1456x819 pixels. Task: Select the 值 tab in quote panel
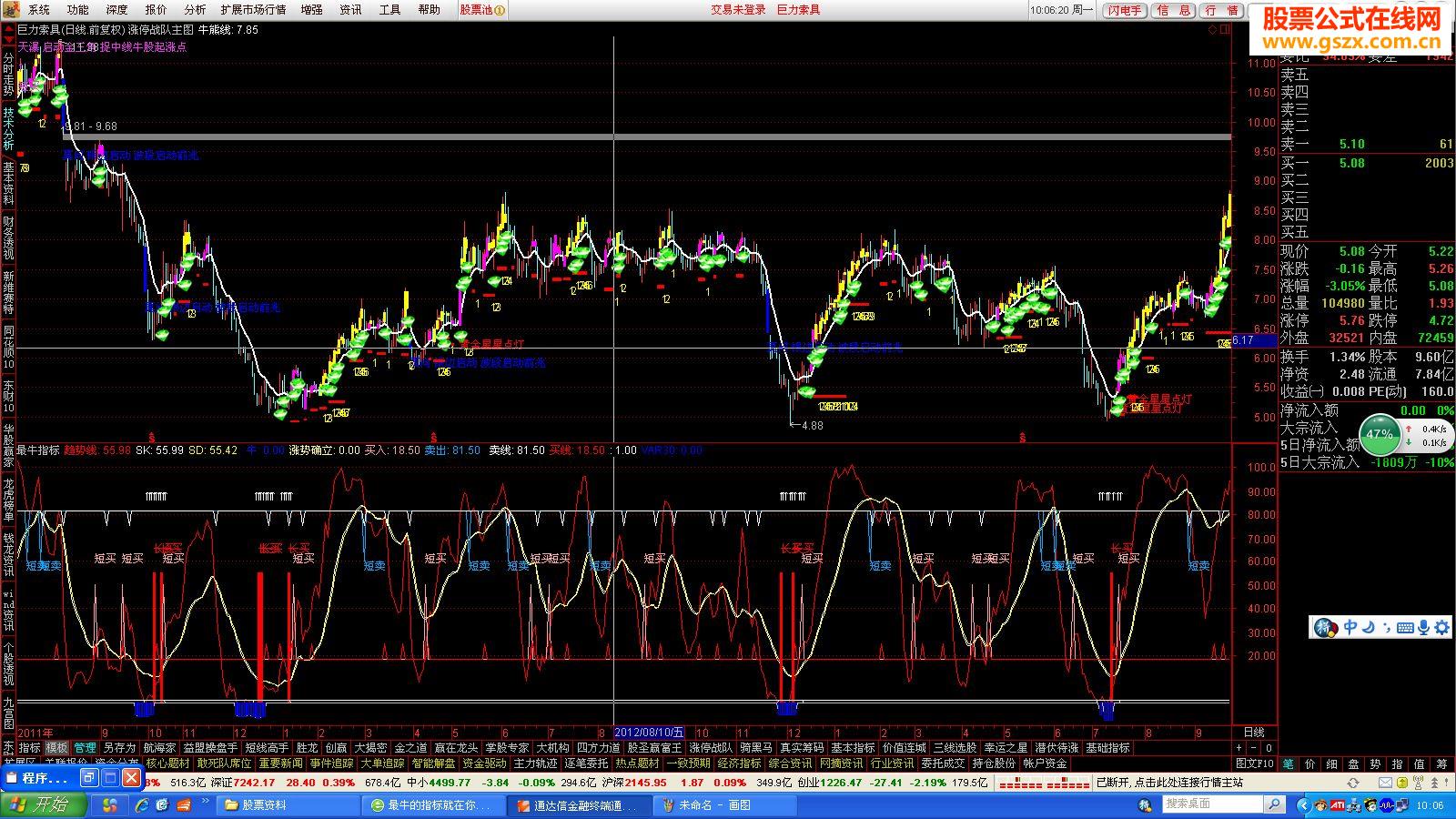(x=1420, y=763)
